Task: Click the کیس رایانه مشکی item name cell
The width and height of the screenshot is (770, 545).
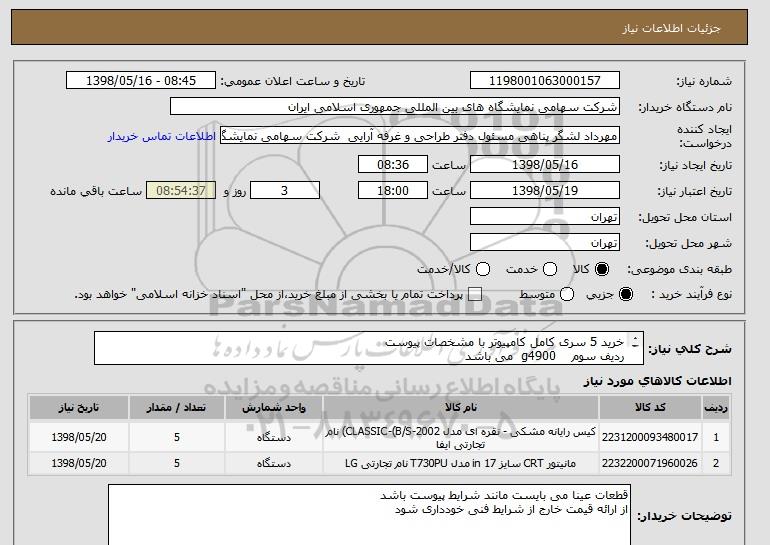Action: click(461, 437)
